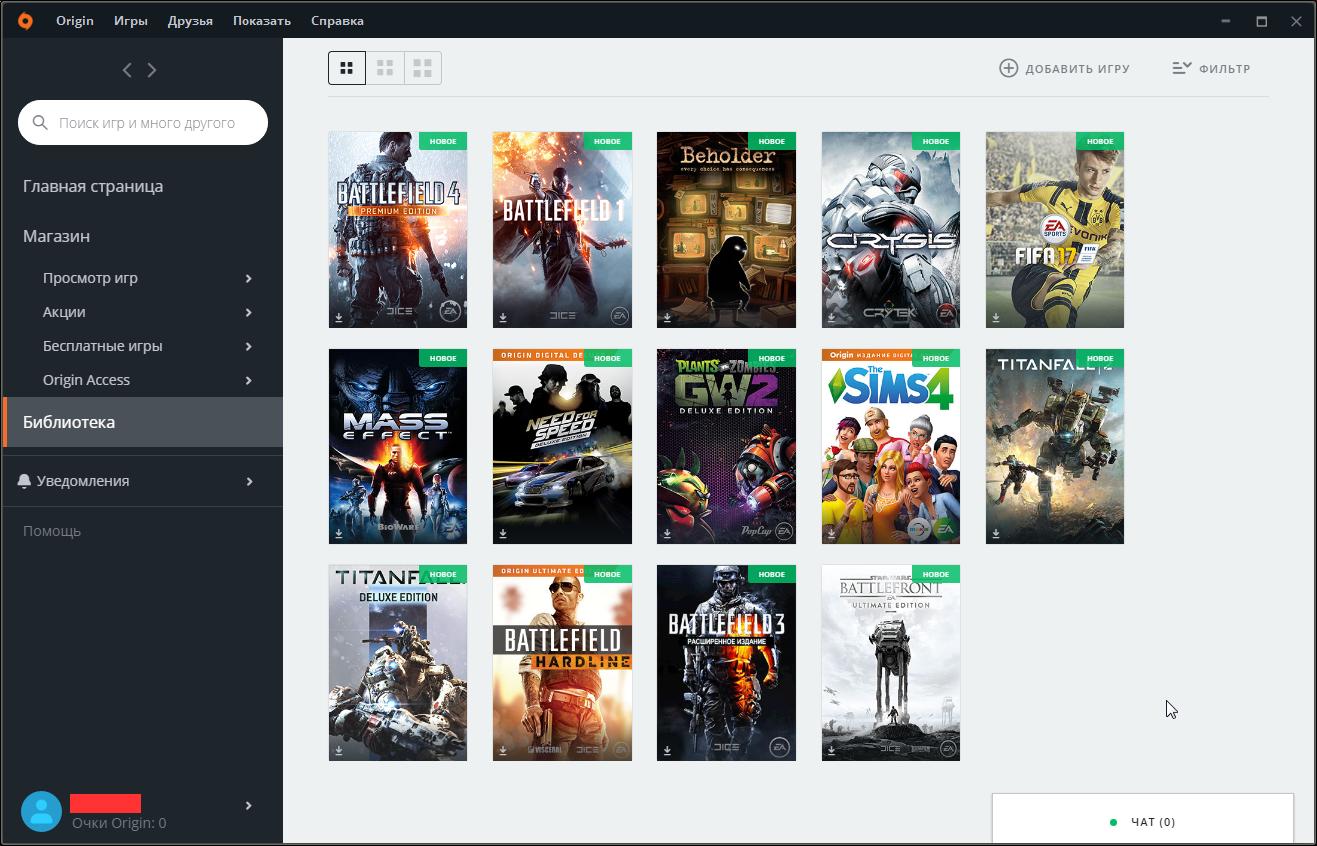Expand the Уведомления notifications panel

tap(248, 481)
